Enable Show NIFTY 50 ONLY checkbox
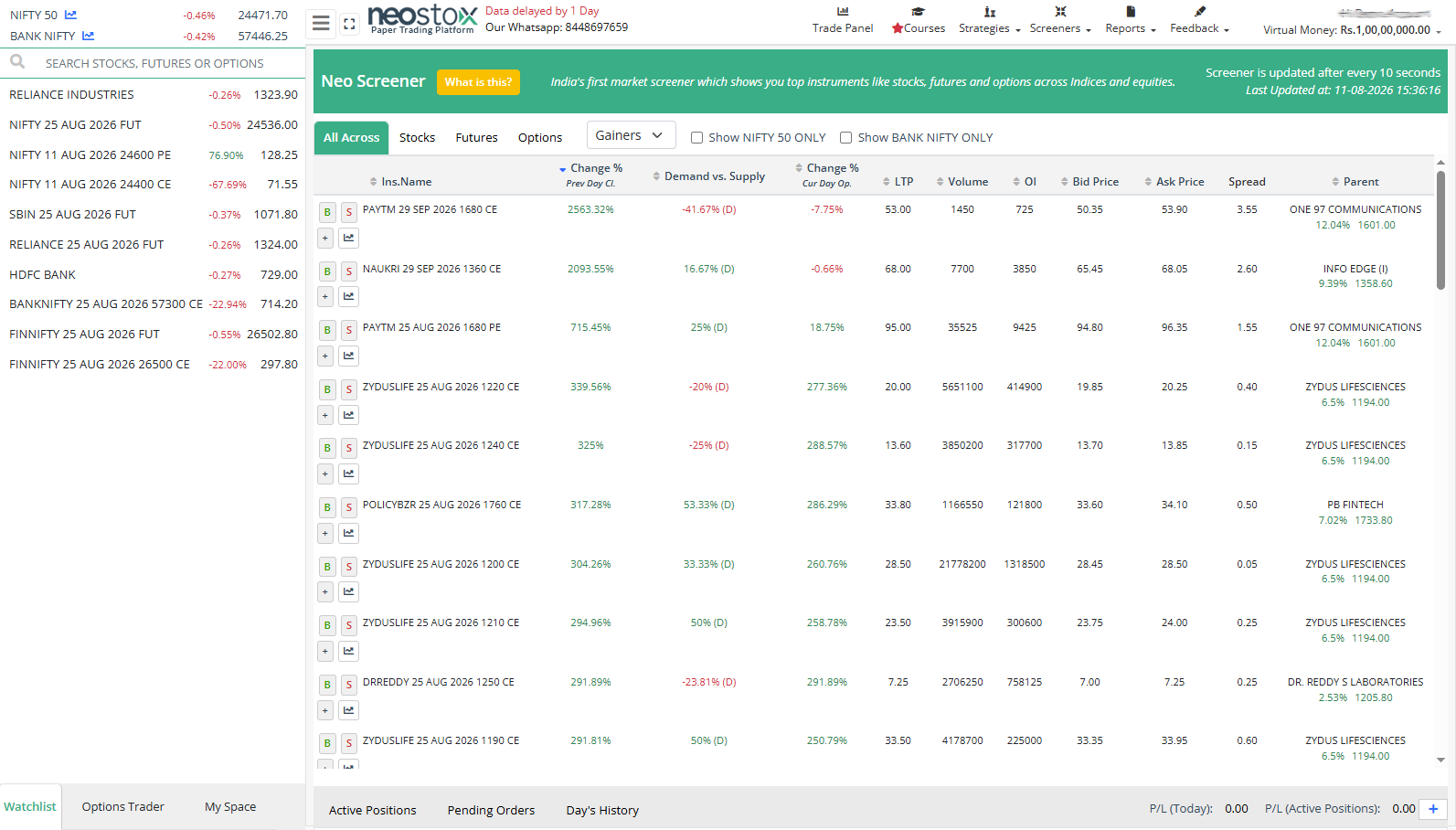The image size is (1456, 830). 696,138
